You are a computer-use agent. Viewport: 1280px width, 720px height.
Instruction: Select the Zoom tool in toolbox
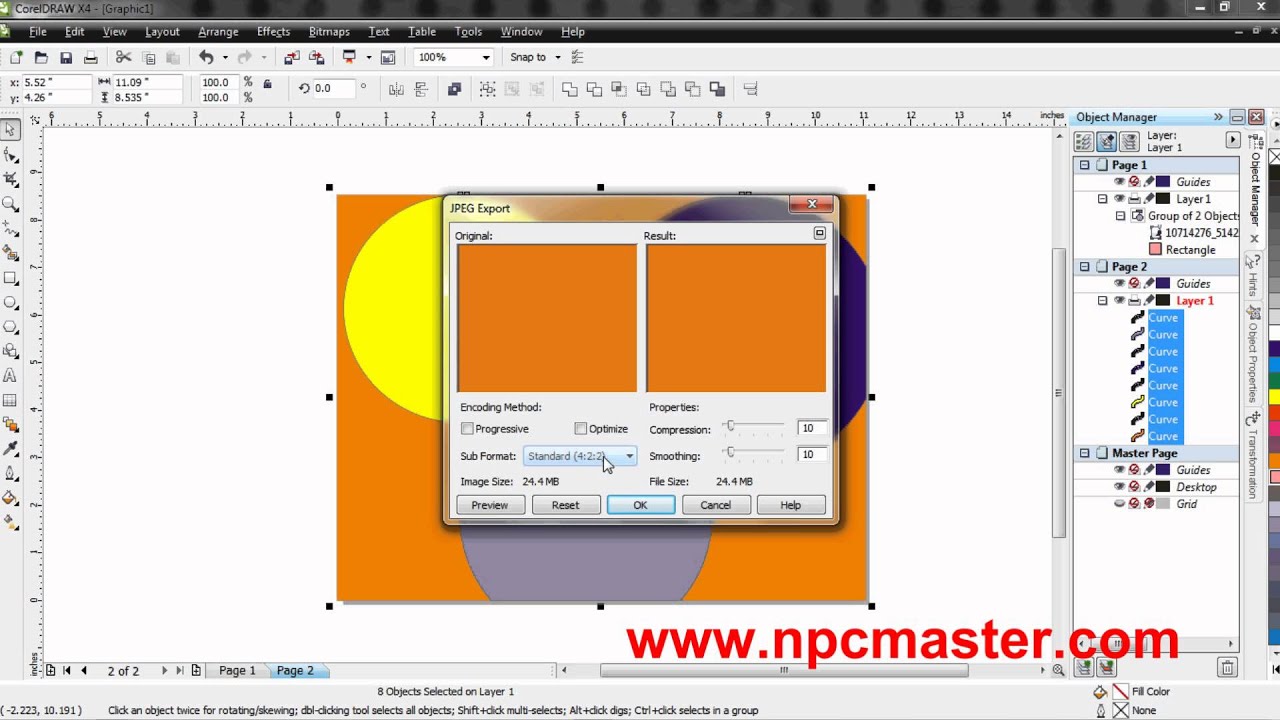(x=11, y=204)
